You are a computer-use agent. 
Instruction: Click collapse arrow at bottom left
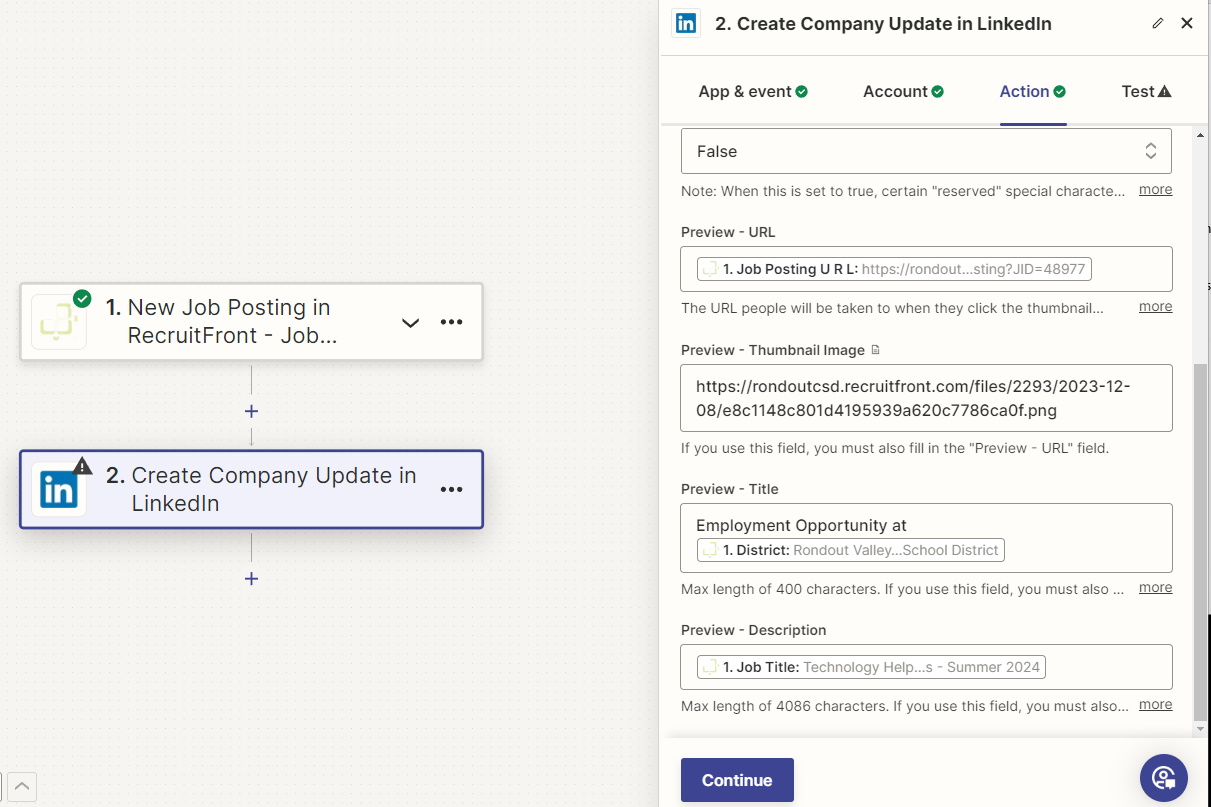point(24,787)
